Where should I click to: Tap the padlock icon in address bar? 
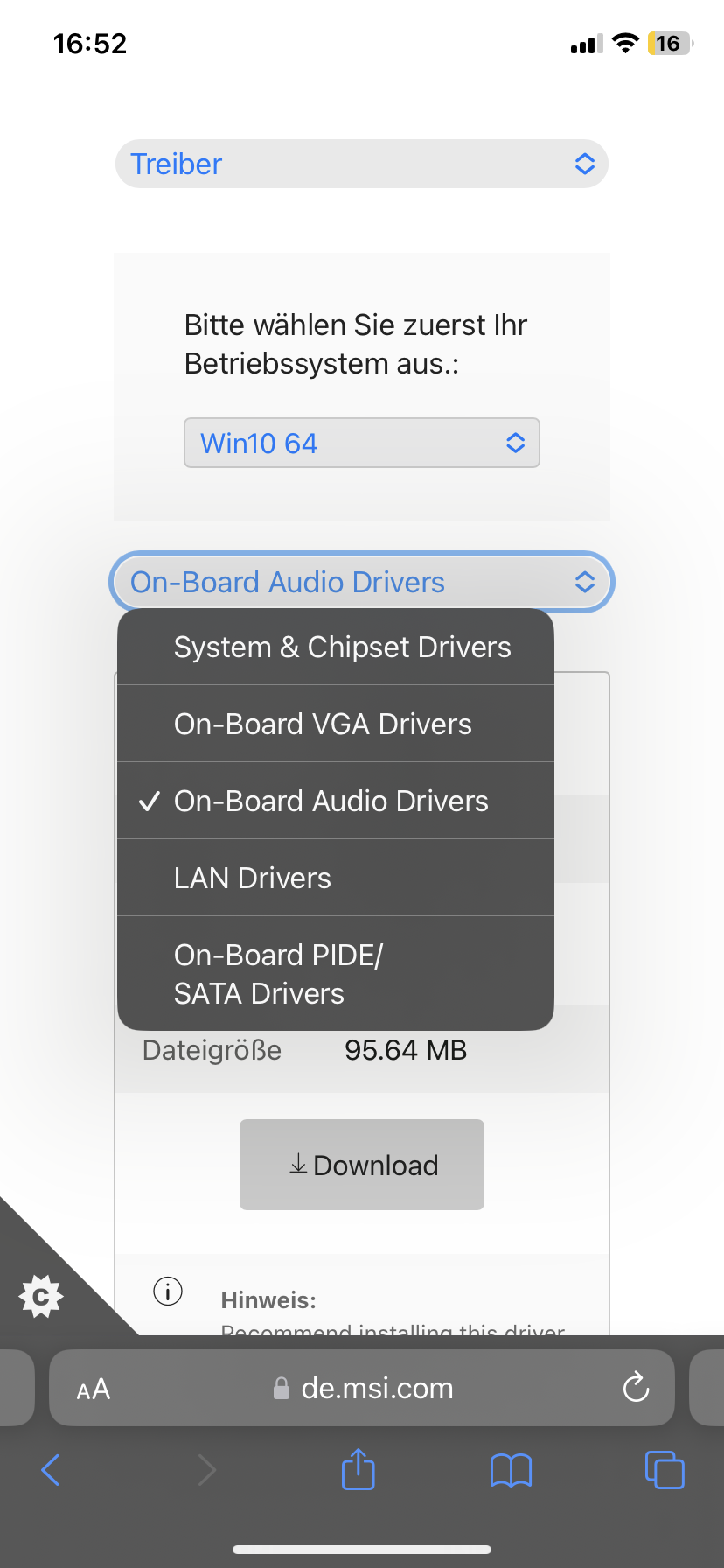point(282,1388)
